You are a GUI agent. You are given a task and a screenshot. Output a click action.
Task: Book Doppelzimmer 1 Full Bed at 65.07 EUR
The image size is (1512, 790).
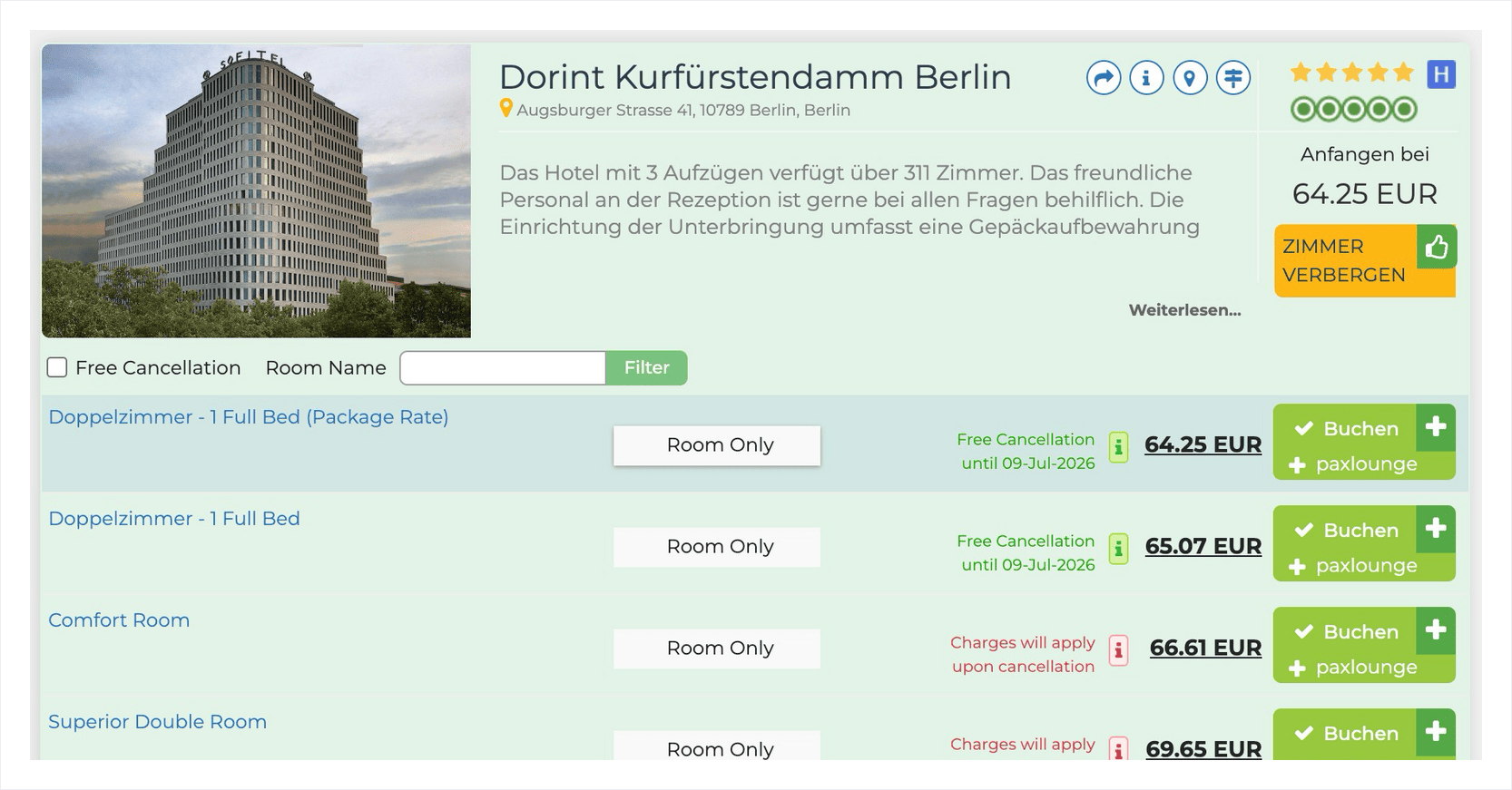click(1345, 530)
